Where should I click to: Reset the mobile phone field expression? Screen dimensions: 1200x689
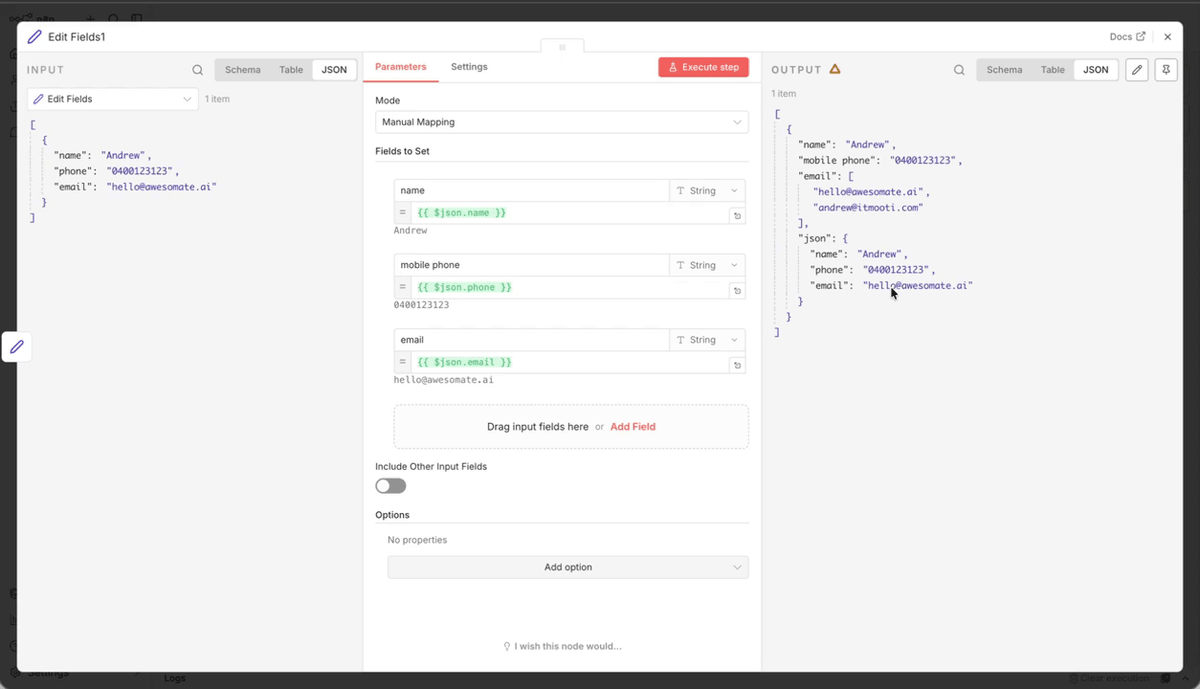[737, 290]
